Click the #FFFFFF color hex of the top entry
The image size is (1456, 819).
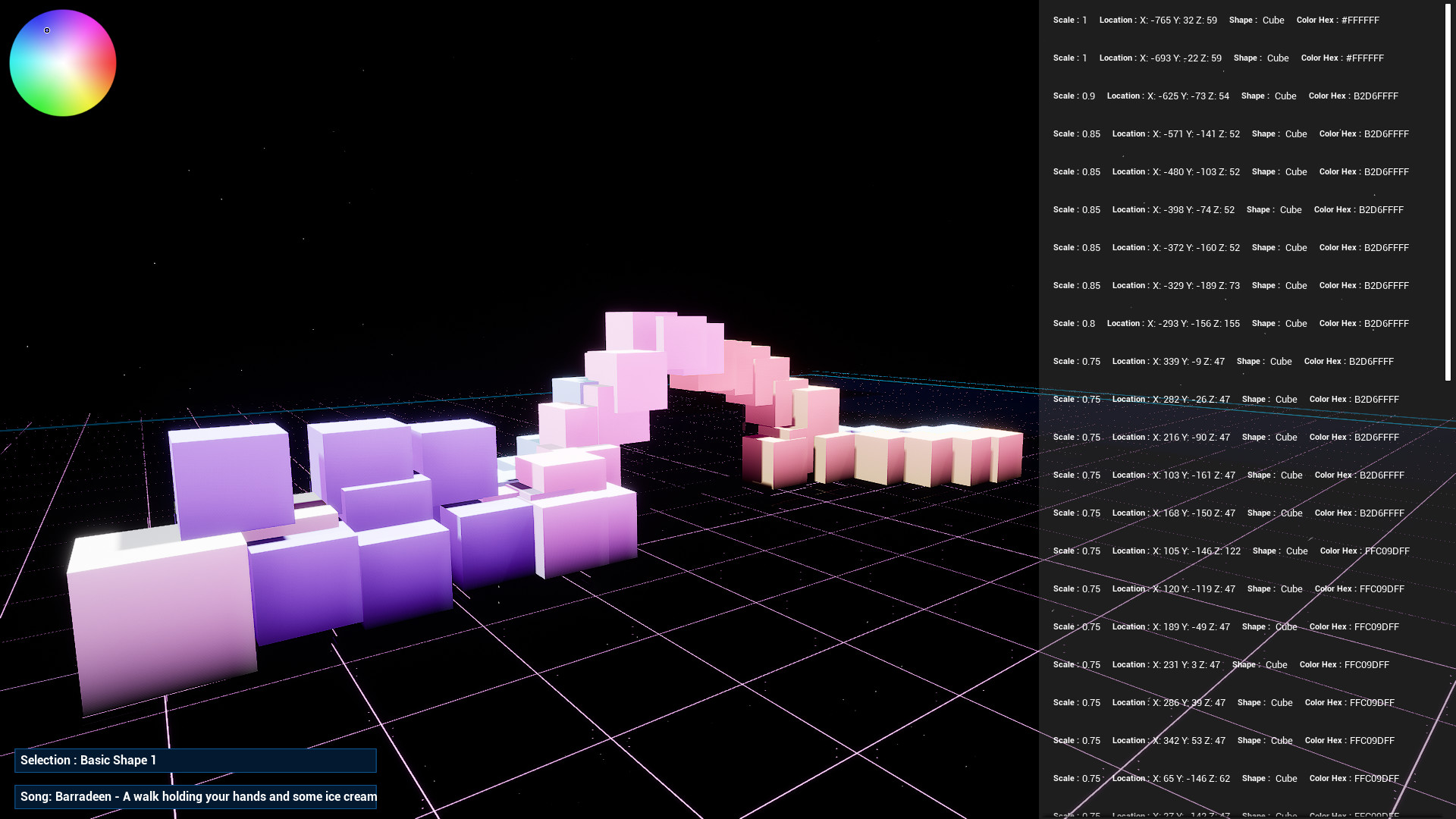click(x=1360, y=20)
